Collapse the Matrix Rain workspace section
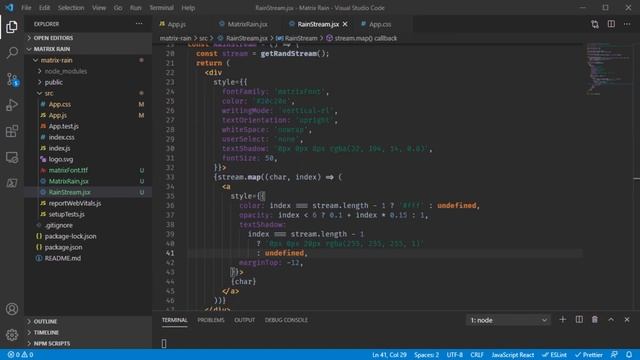 [88, 49]
